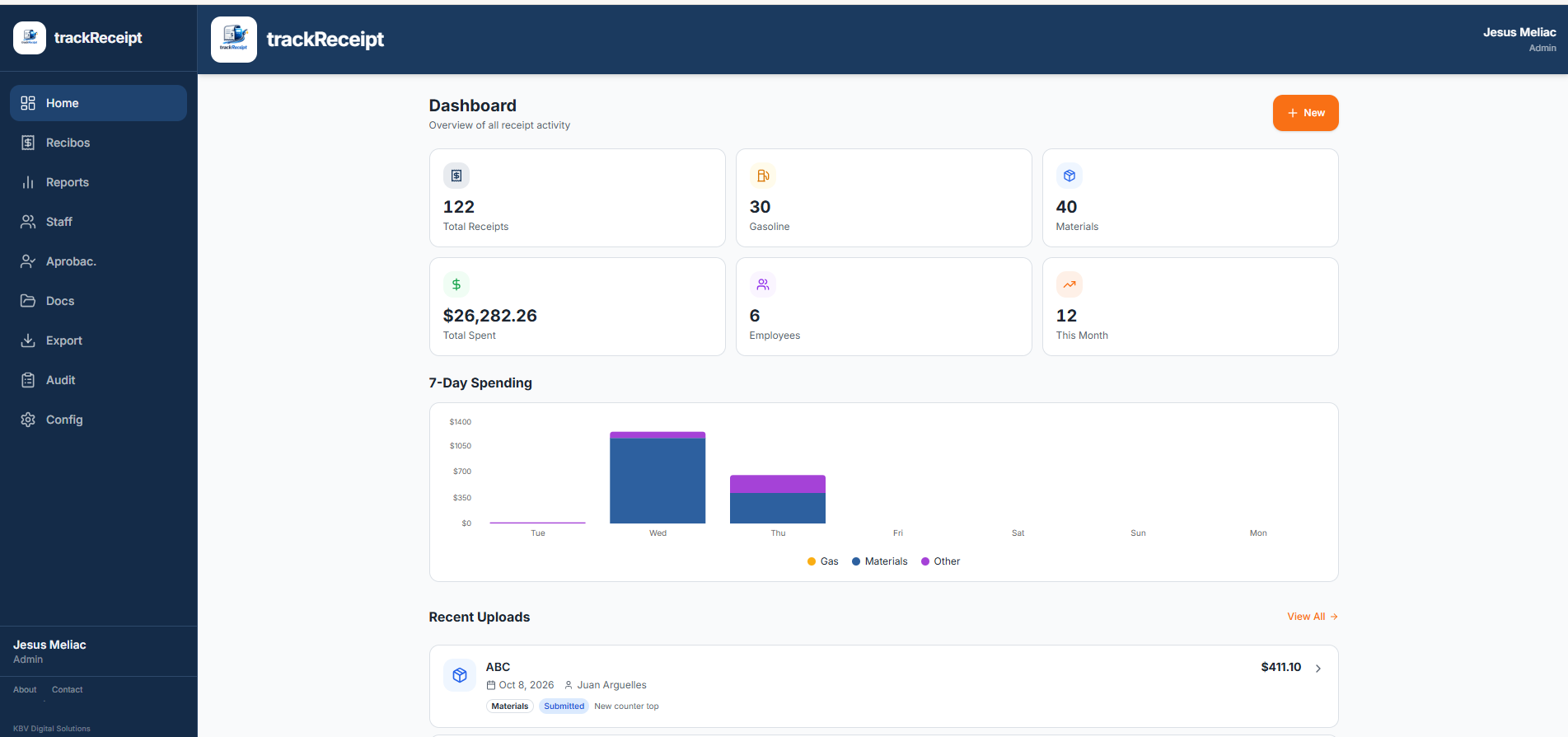Click the orange New button
This screenshot has height=737, width=1568.
point(1305,113)
